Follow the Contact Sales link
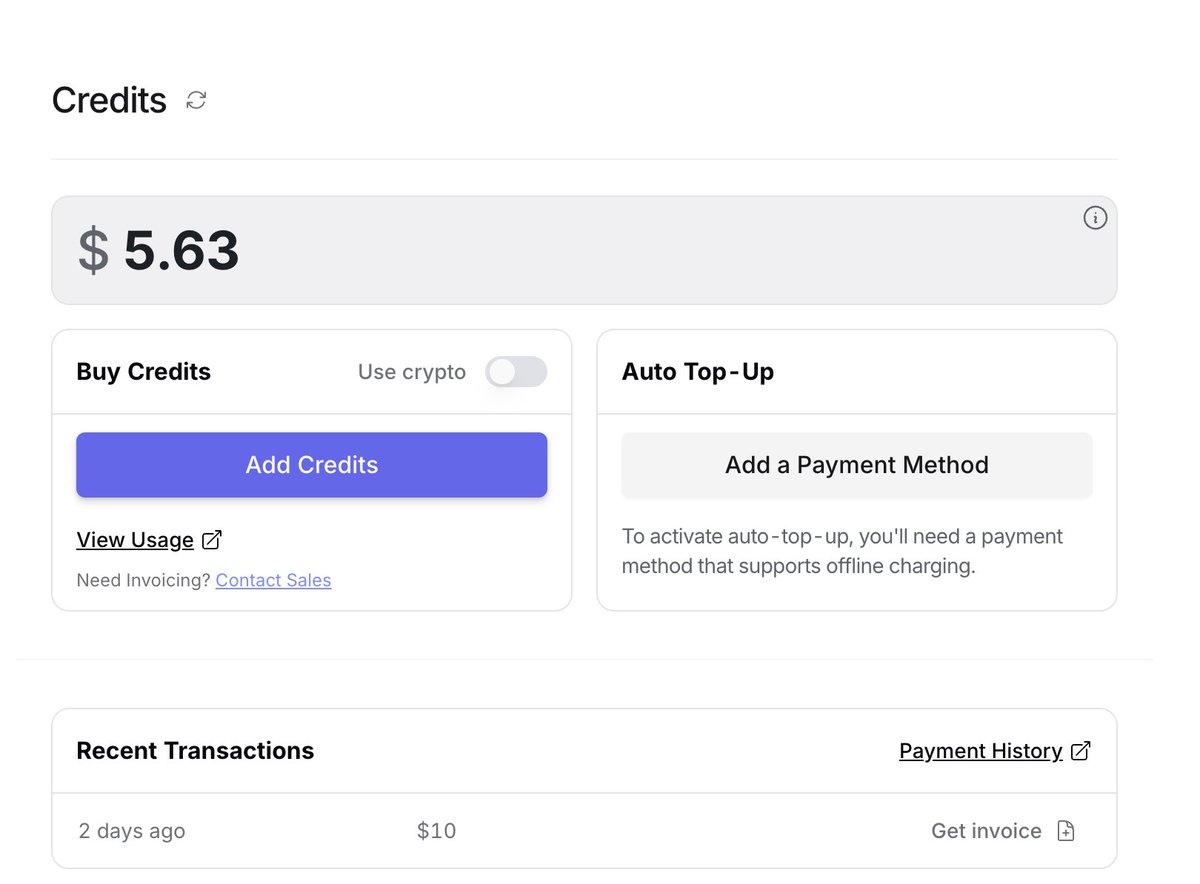This screenshot has height=884, width=1200. click(273, 580)
